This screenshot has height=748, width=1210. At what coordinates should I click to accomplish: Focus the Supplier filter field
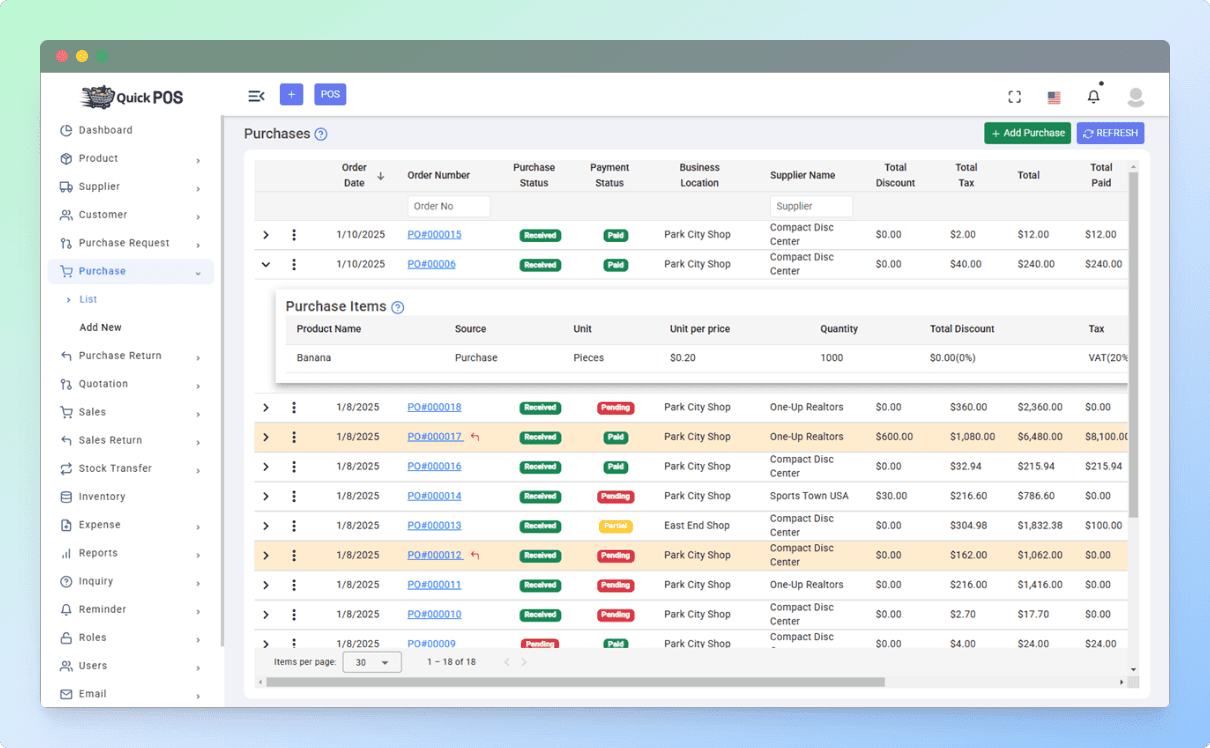click(811, 206)
